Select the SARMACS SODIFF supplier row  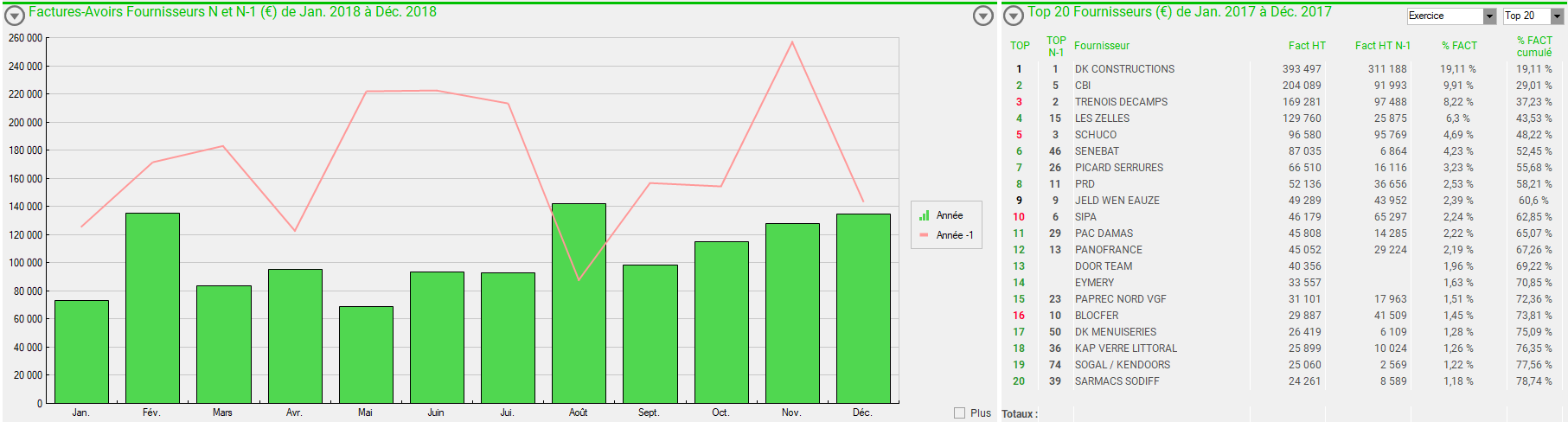1283,381
